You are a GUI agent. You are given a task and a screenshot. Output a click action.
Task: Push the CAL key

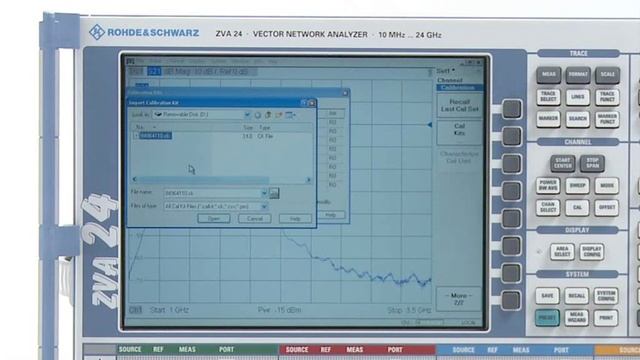click(x=578, y=207)
